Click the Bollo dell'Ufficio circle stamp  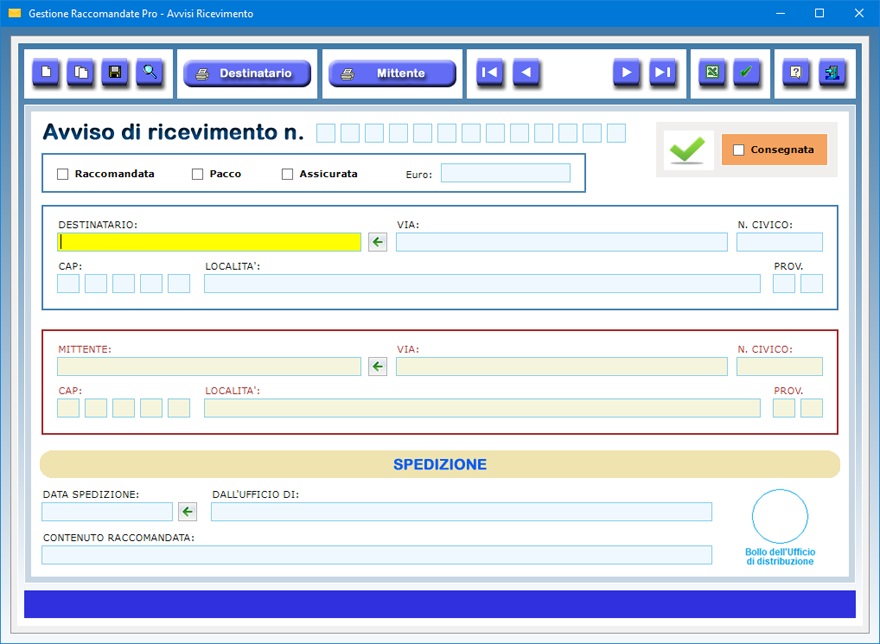(780, 516)
